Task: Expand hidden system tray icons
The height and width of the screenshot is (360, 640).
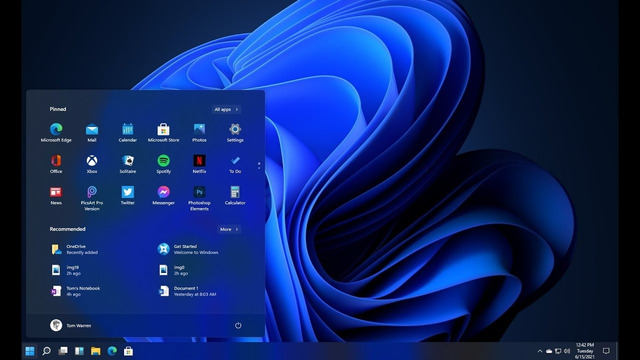Action: (540, 351)
